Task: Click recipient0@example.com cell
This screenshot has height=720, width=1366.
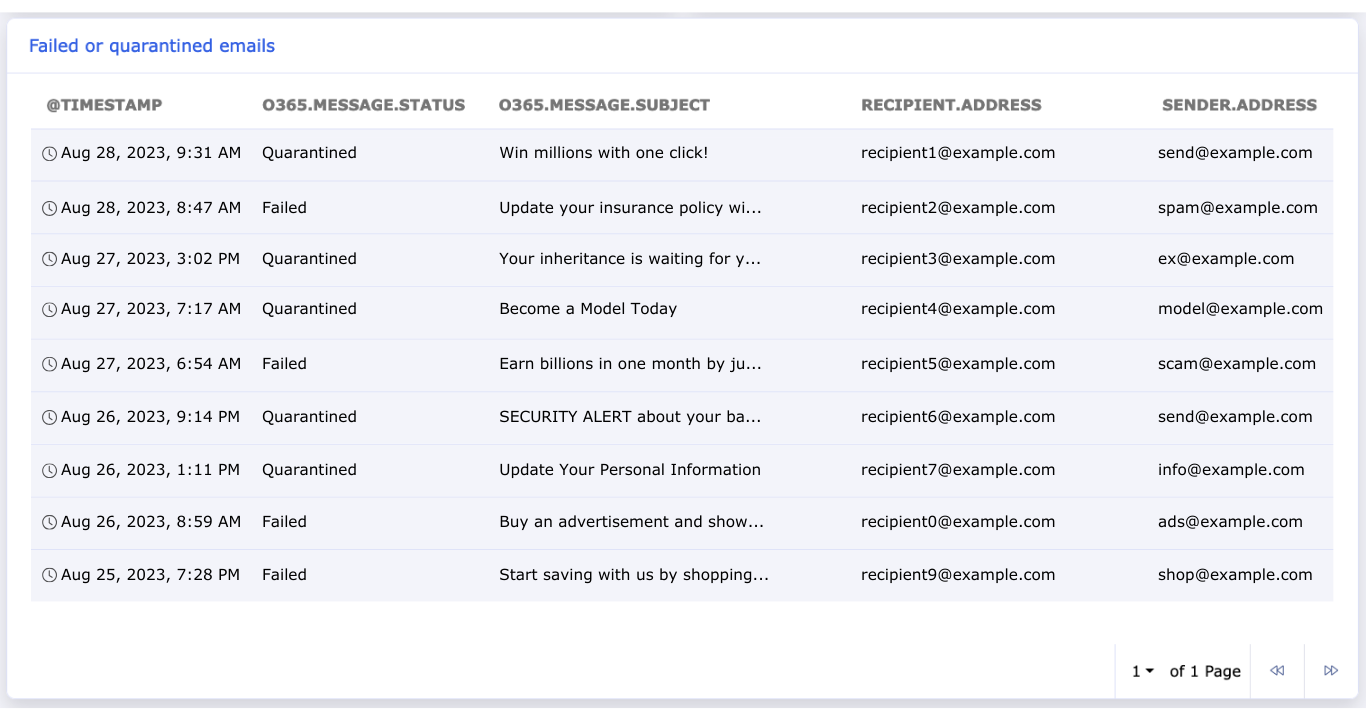Action: [958, 522]
